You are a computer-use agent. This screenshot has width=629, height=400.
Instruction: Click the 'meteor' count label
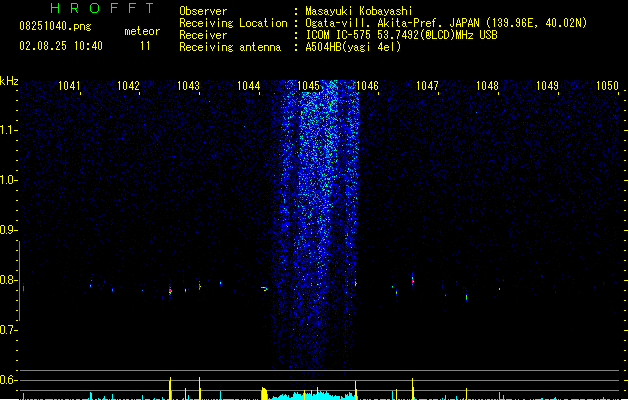point(142,31)
